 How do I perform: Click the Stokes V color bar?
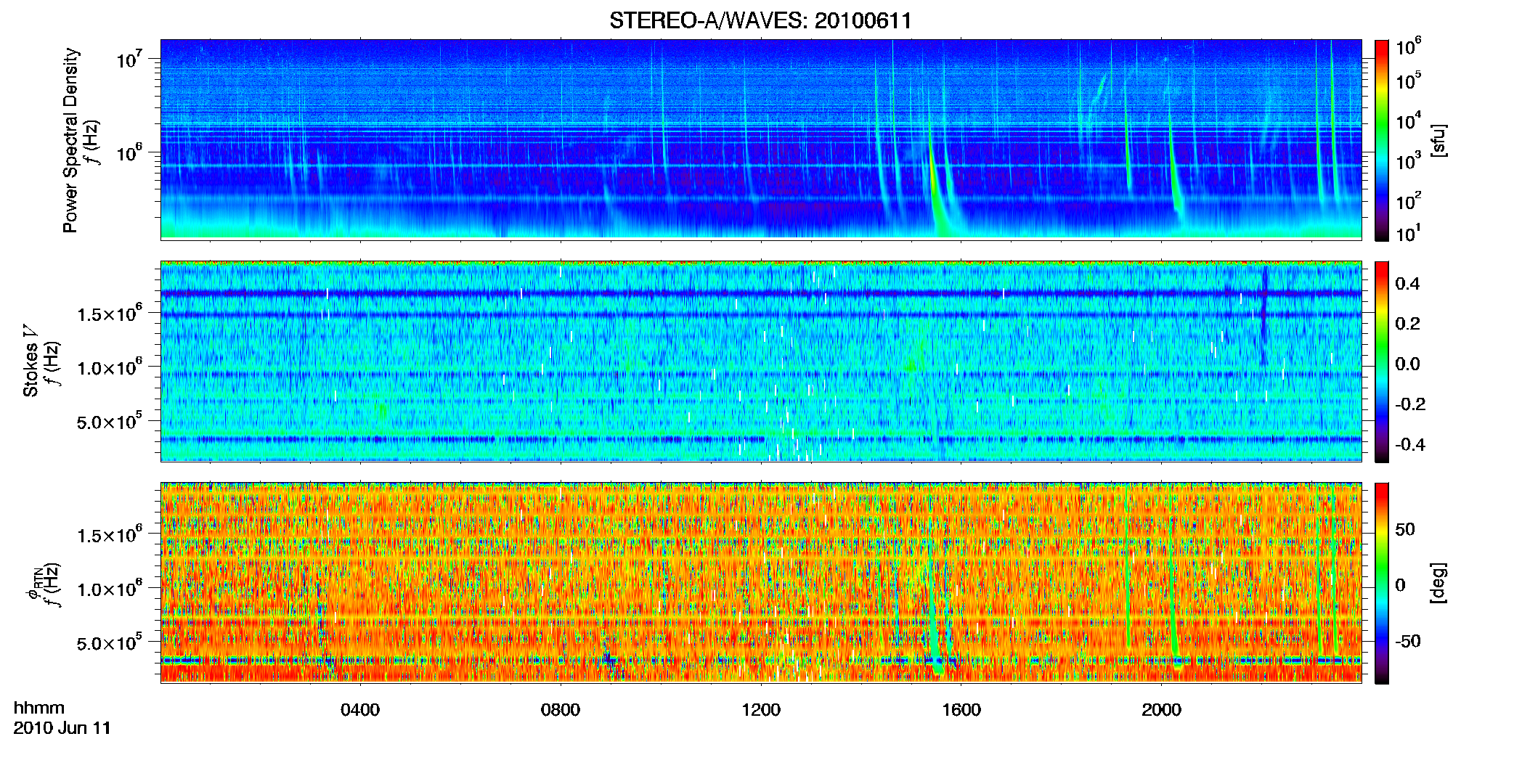pos(1382,362)
